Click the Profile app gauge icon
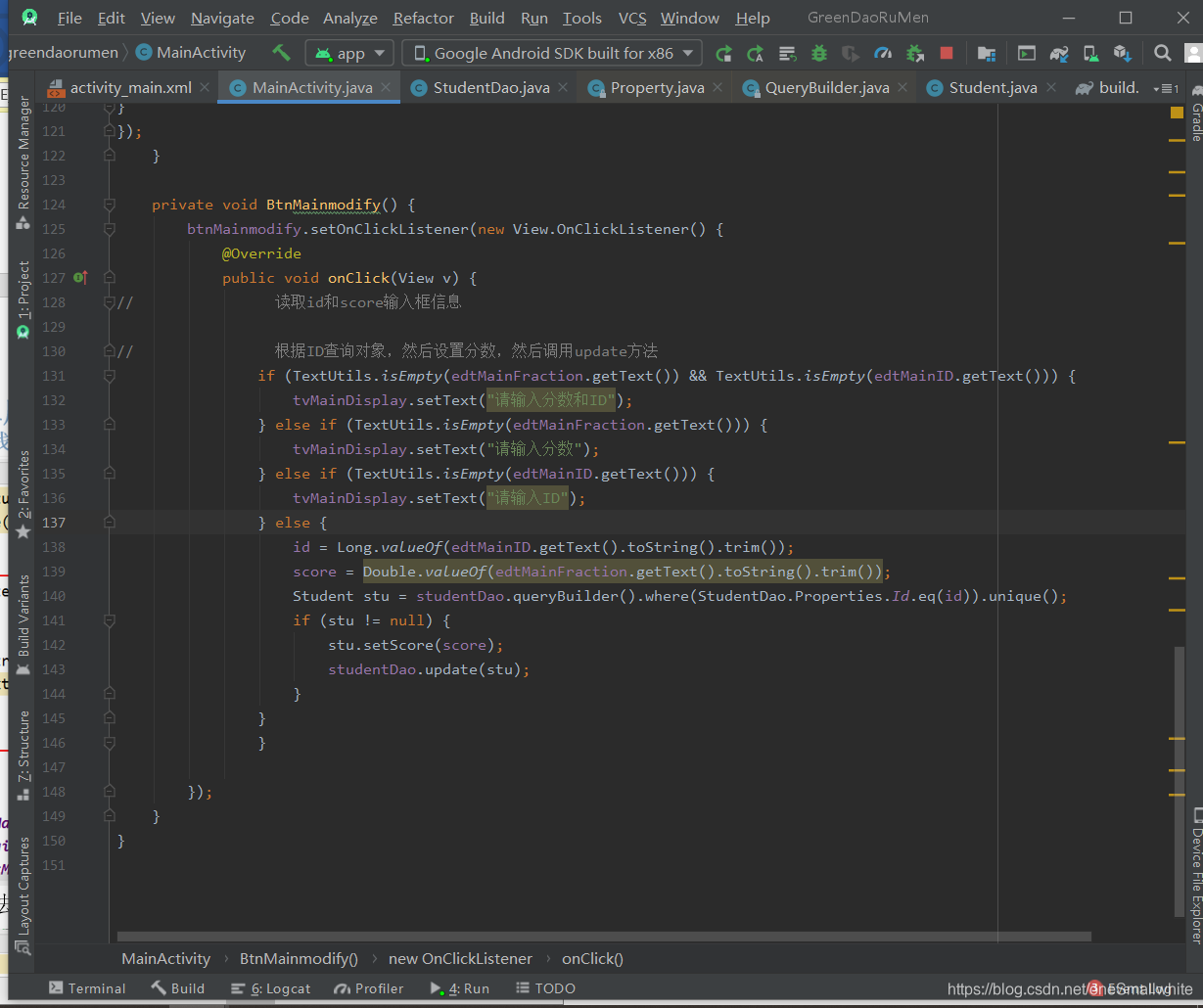1203x1008 pixels. click(x=883, y=53)
